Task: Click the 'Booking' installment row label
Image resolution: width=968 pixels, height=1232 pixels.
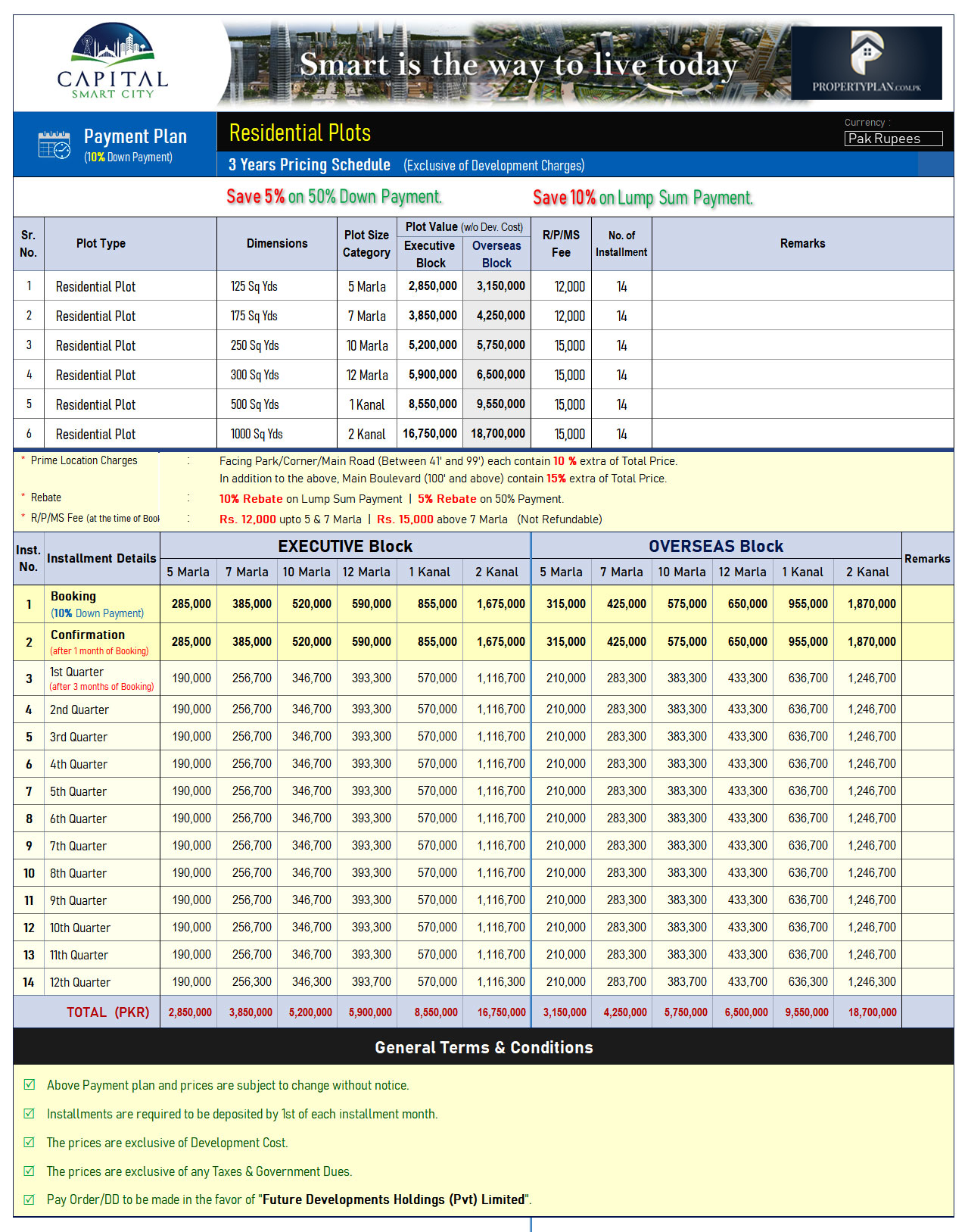Action: click(x=73, y=596)
